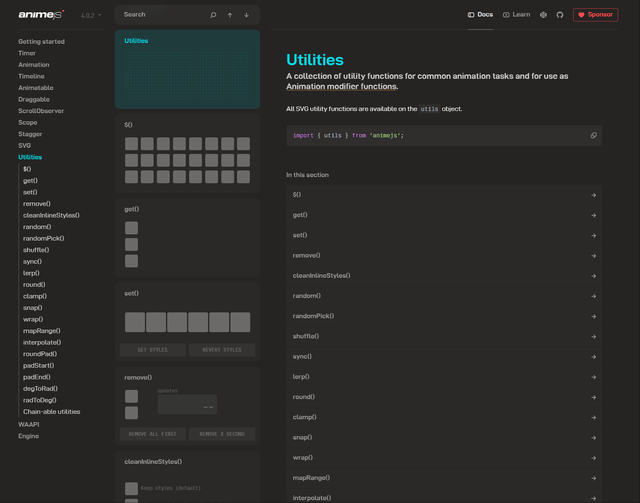640x503 pixels.
Task: Click the theme settings icon in header
Action: 543,15
